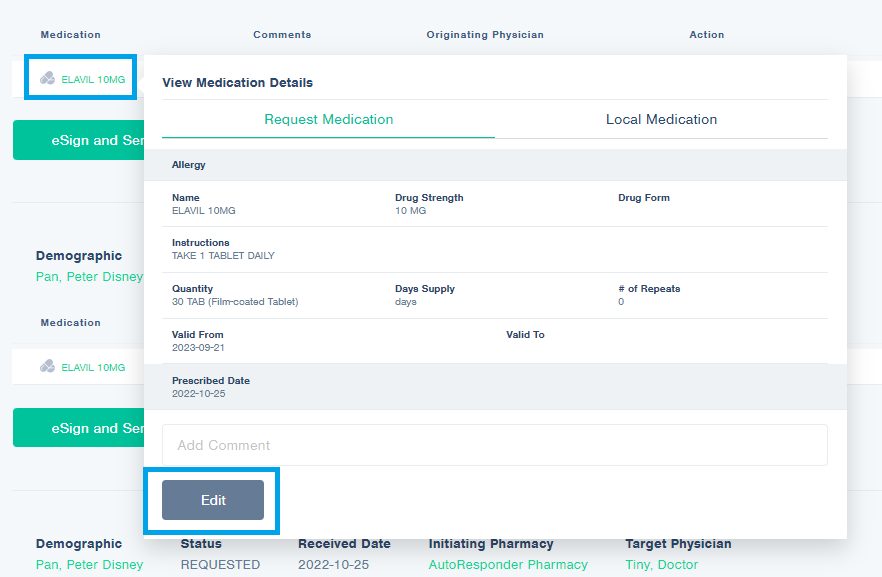Image resolution: width=882 pixels, height=577 pixels.
Task: Click the Received Date column header
Action: click(x=344, y=544)
